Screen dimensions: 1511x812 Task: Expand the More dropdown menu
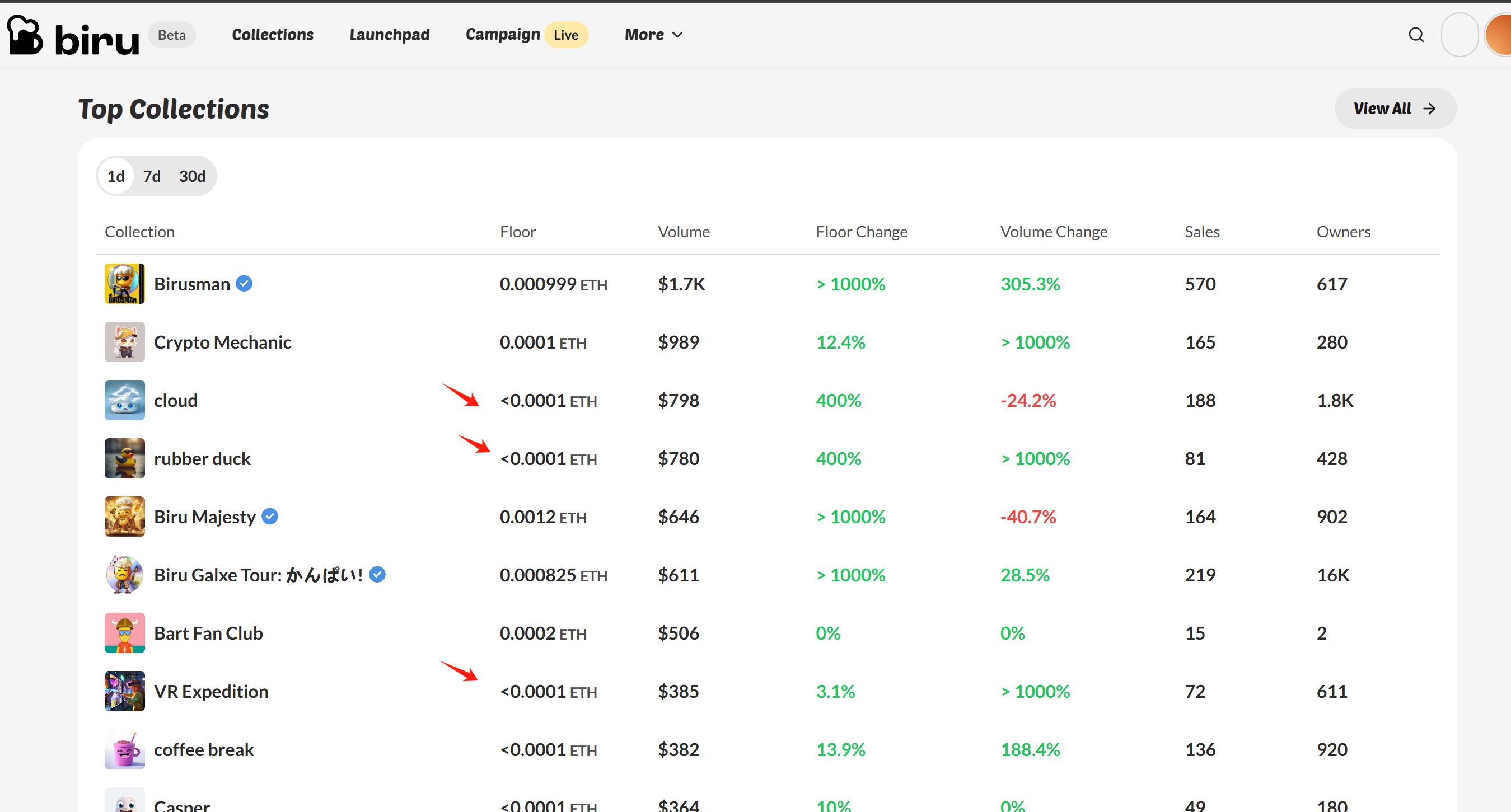pyautogui.click(x=644, y=35)
